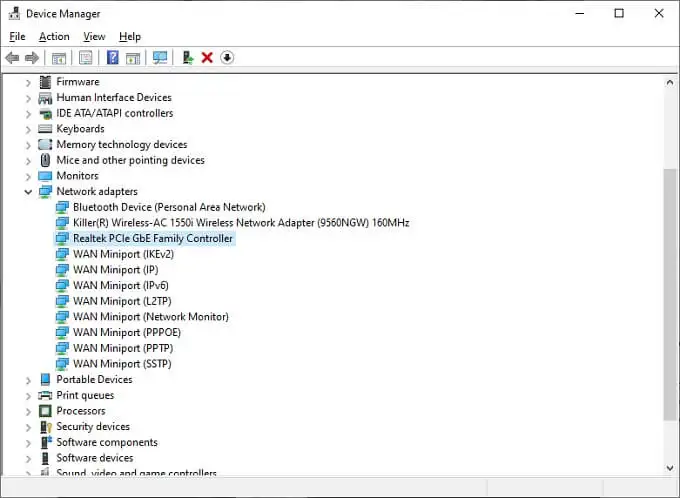Viewport: 680px width, 498px height.
Task: Expand the Print queues node
Action: pyautogui.click(x=28, y=396)
